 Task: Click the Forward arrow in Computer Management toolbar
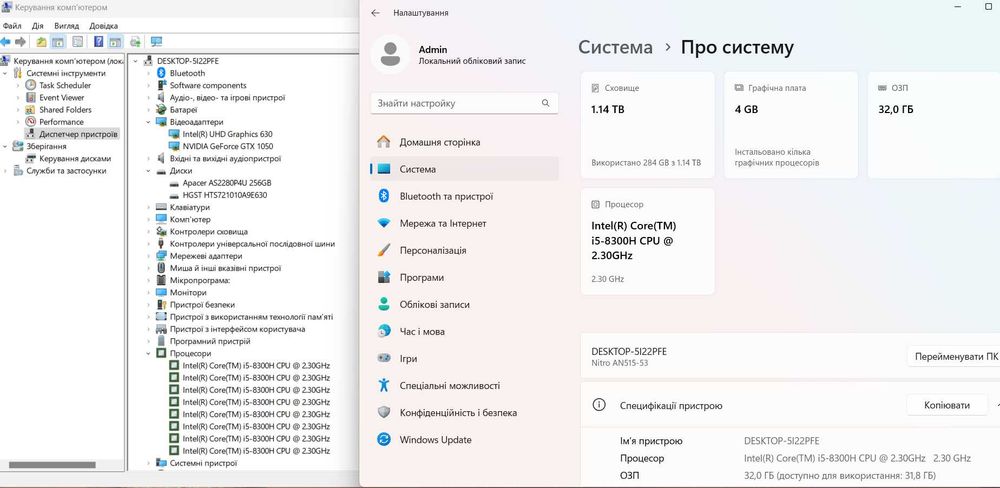pyautogui.click(x=20, y=42)
